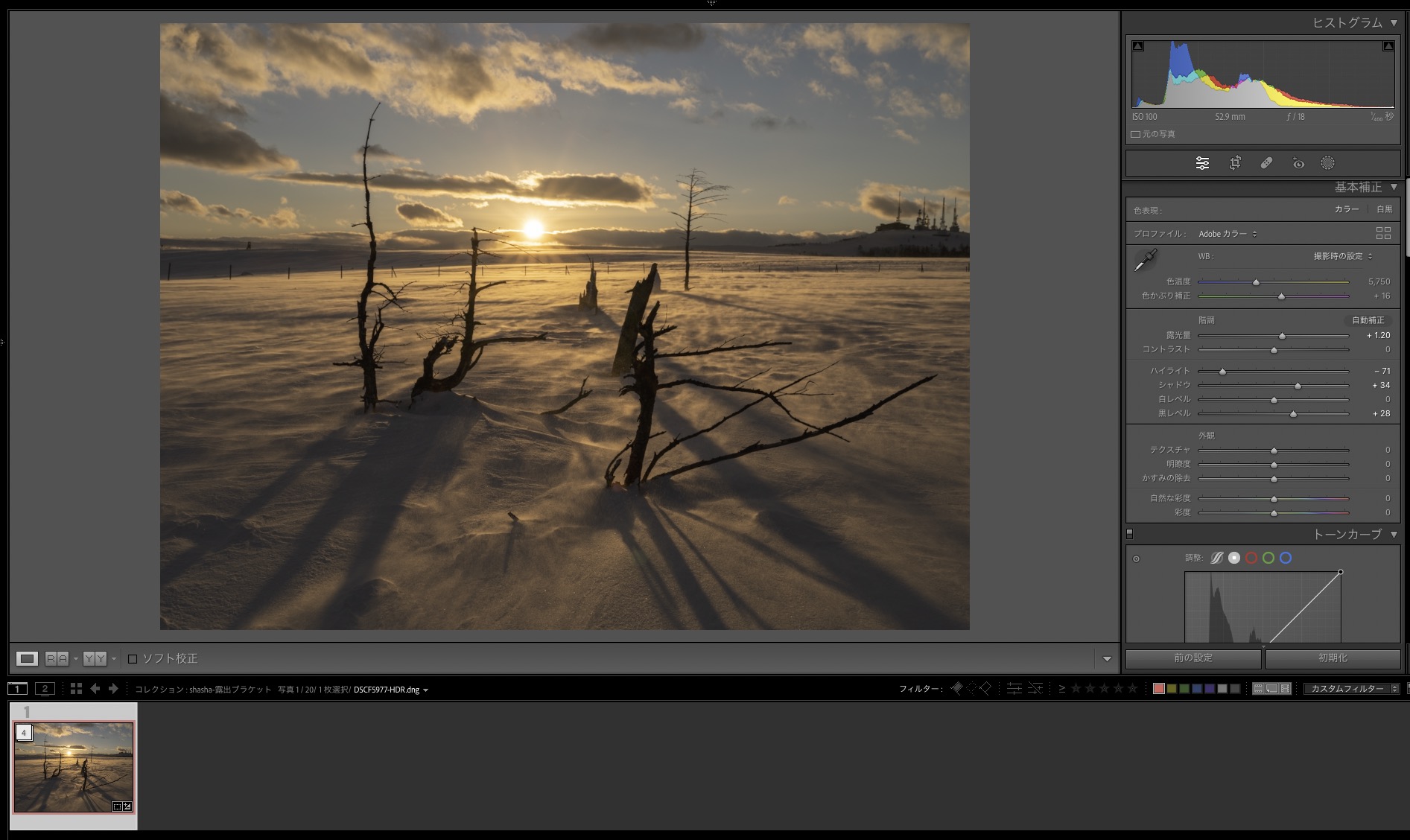Select the Healing bandage tool
This screenshot has width=1410, height=840.
(x=1266, y=163)
